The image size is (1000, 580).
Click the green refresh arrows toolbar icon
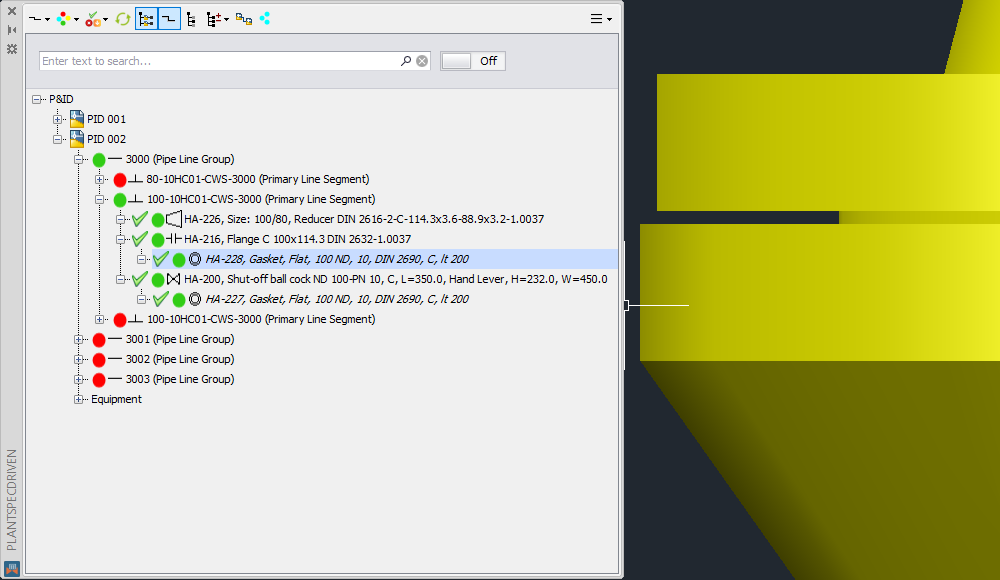123,19
